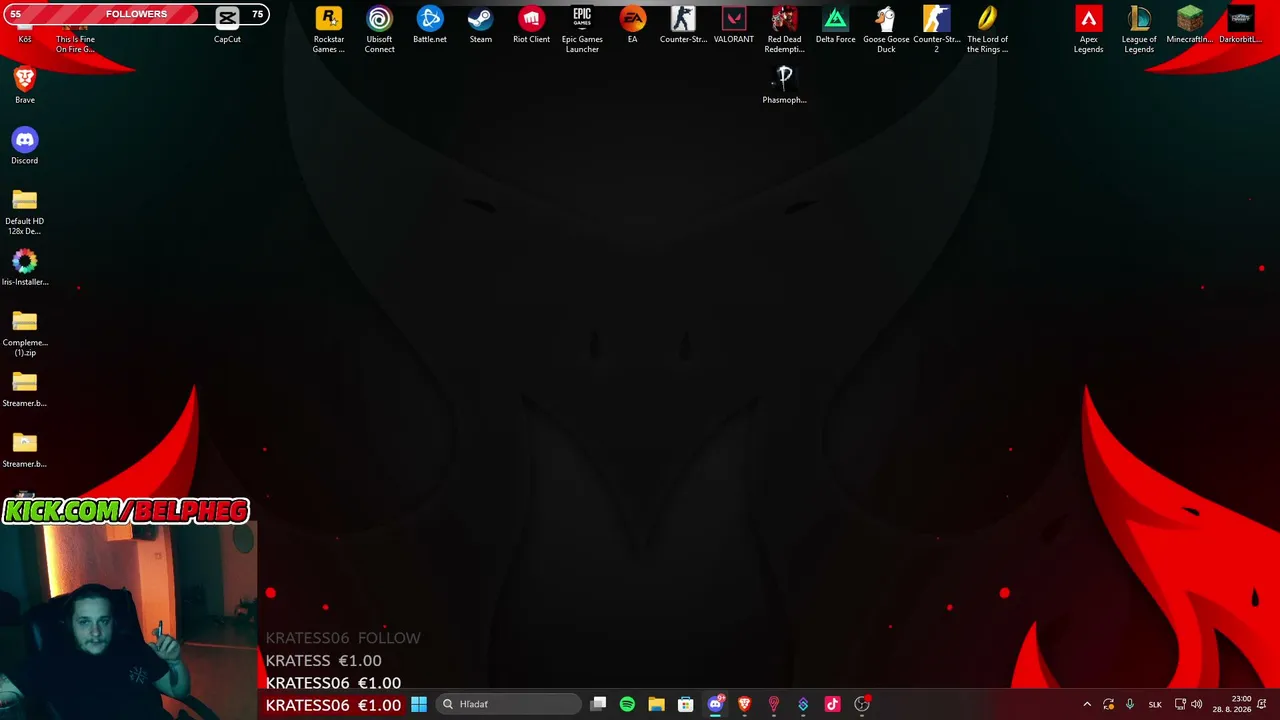Open the volume control tray icon

click(1197, 704)
